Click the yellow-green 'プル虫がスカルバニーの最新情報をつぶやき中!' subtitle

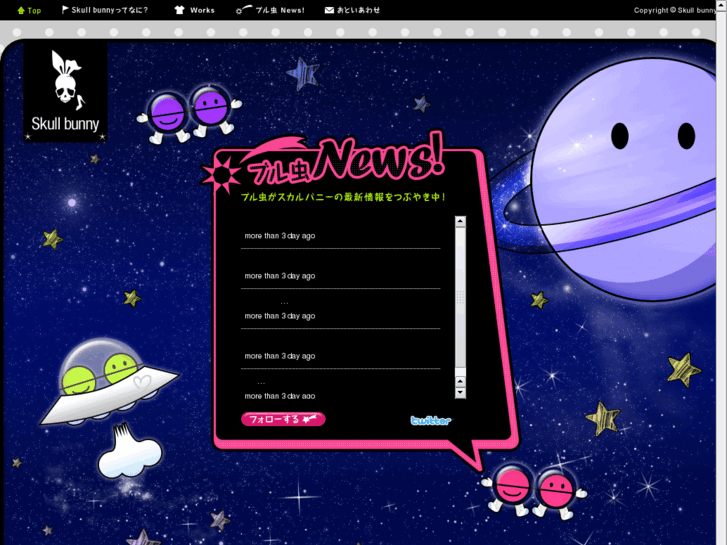[x=343, y=197]
